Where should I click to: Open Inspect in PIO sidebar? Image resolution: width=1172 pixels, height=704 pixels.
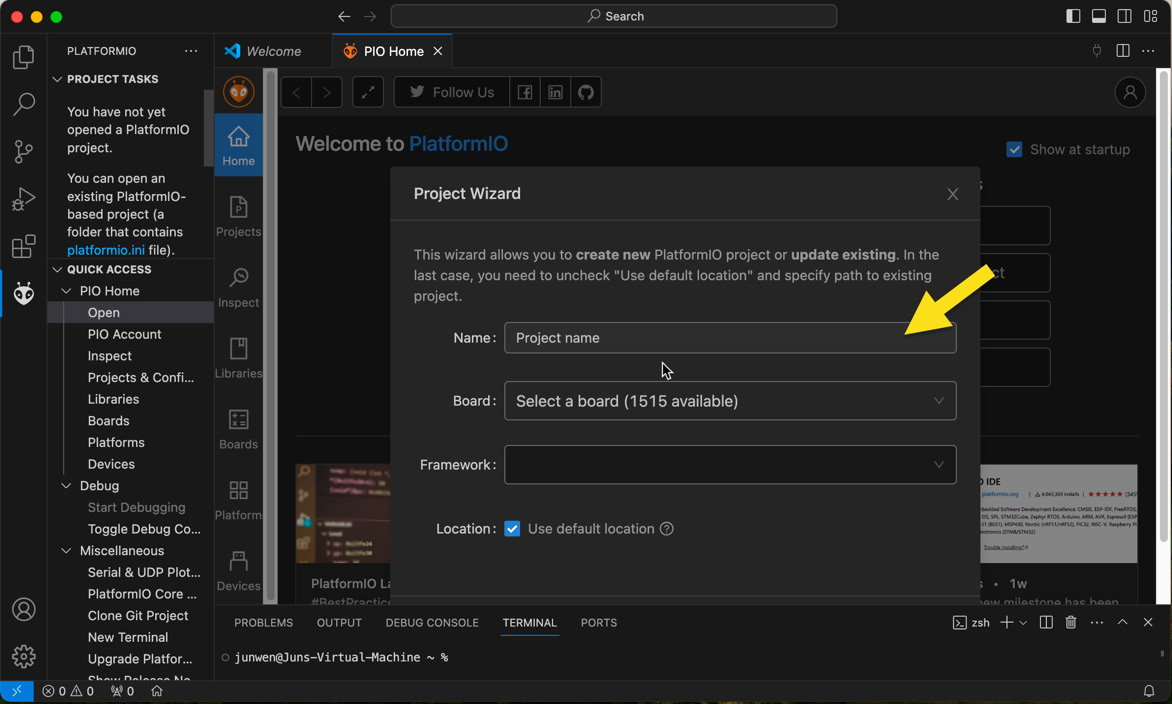tap(238, 287)
